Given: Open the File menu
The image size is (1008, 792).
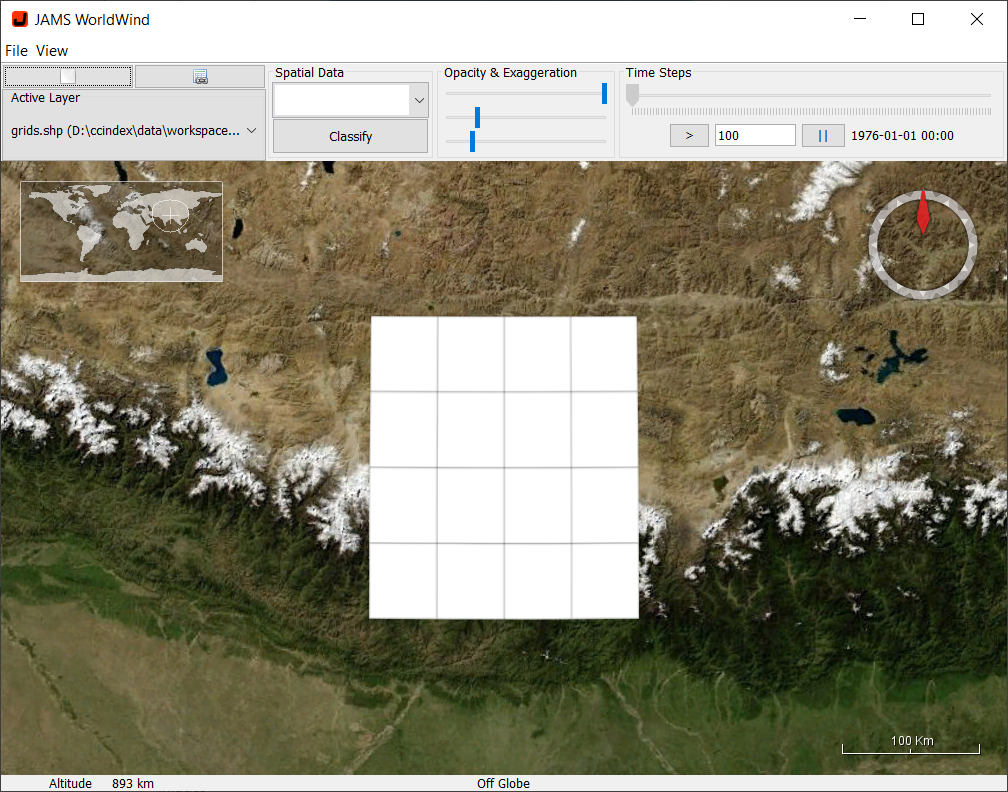Looking at the screenshot, I should click(x=16, y=51).
